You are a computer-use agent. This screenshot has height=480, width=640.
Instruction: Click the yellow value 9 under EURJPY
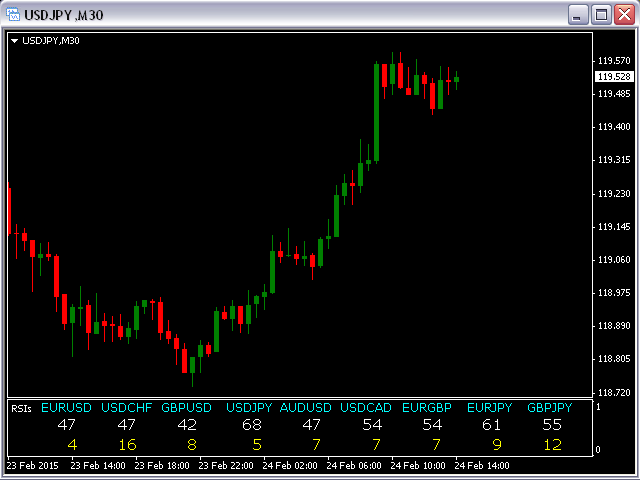point(497,444)
